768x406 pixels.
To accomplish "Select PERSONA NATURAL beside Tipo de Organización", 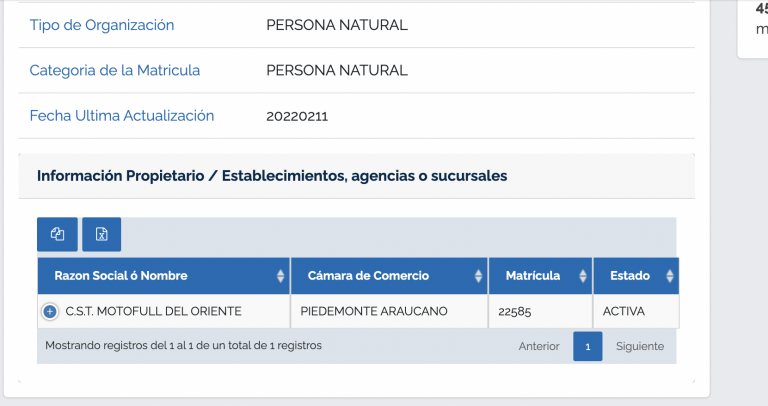I will pos(337,25).
